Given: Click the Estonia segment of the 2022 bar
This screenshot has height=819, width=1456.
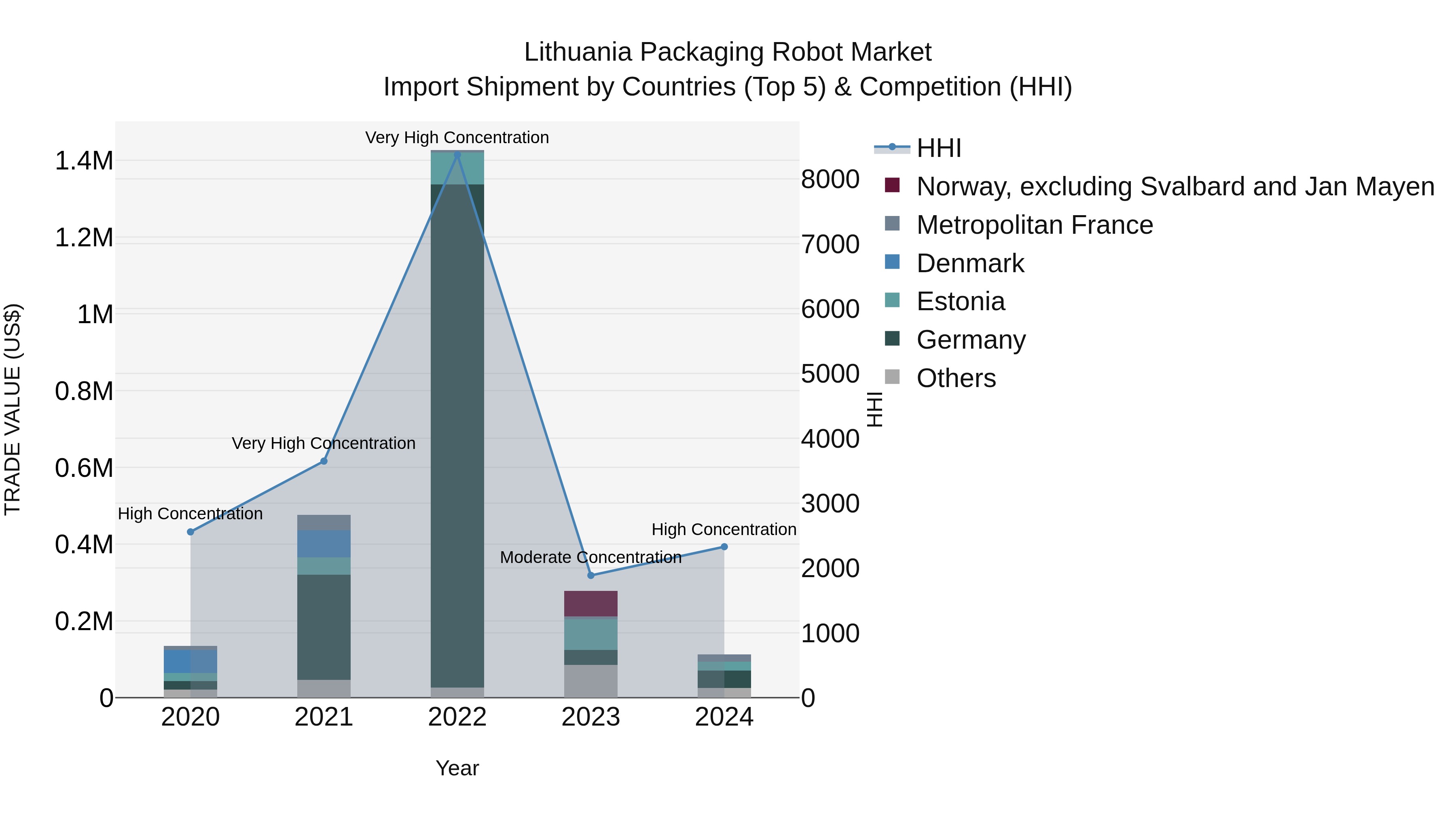Looking at the screenshot, I should [457, 168].
